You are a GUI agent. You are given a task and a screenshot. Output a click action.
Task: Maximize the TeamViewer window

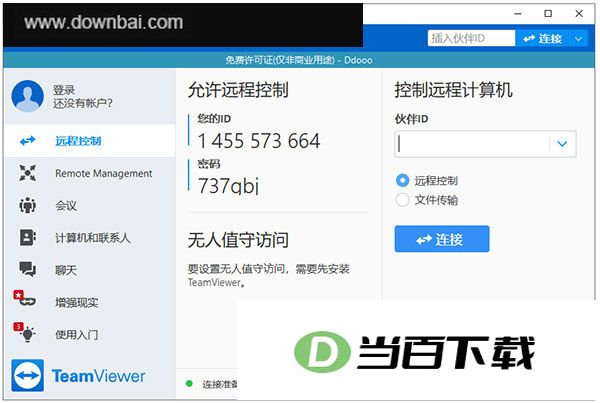click(x=548, y=14)
